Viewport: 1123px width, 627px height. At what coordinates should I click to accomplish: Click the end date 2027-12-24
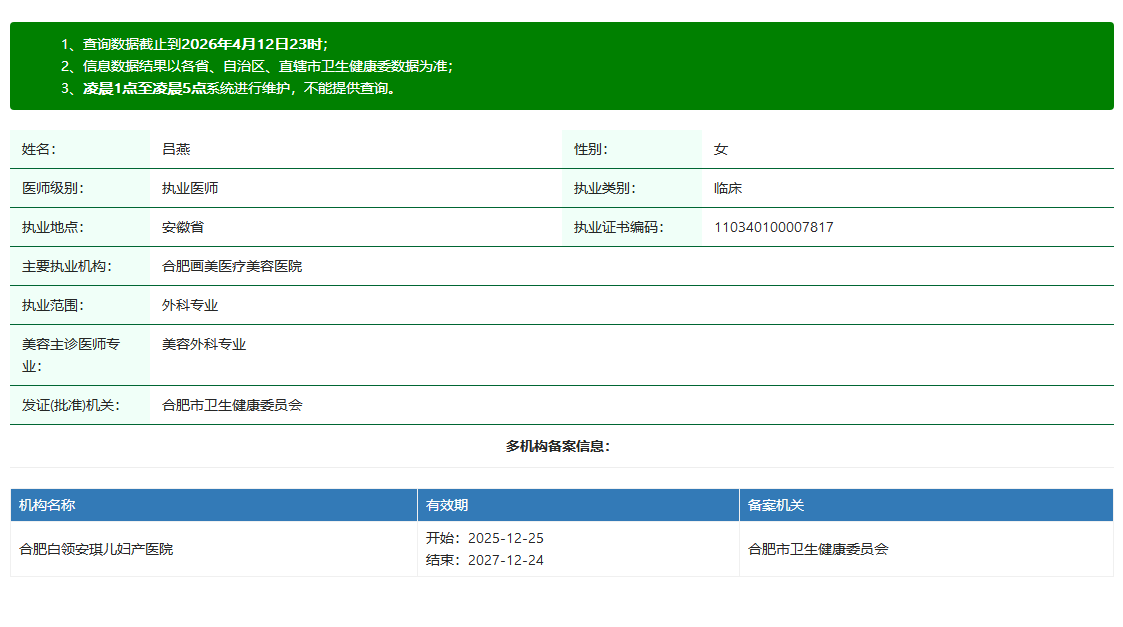505,560
